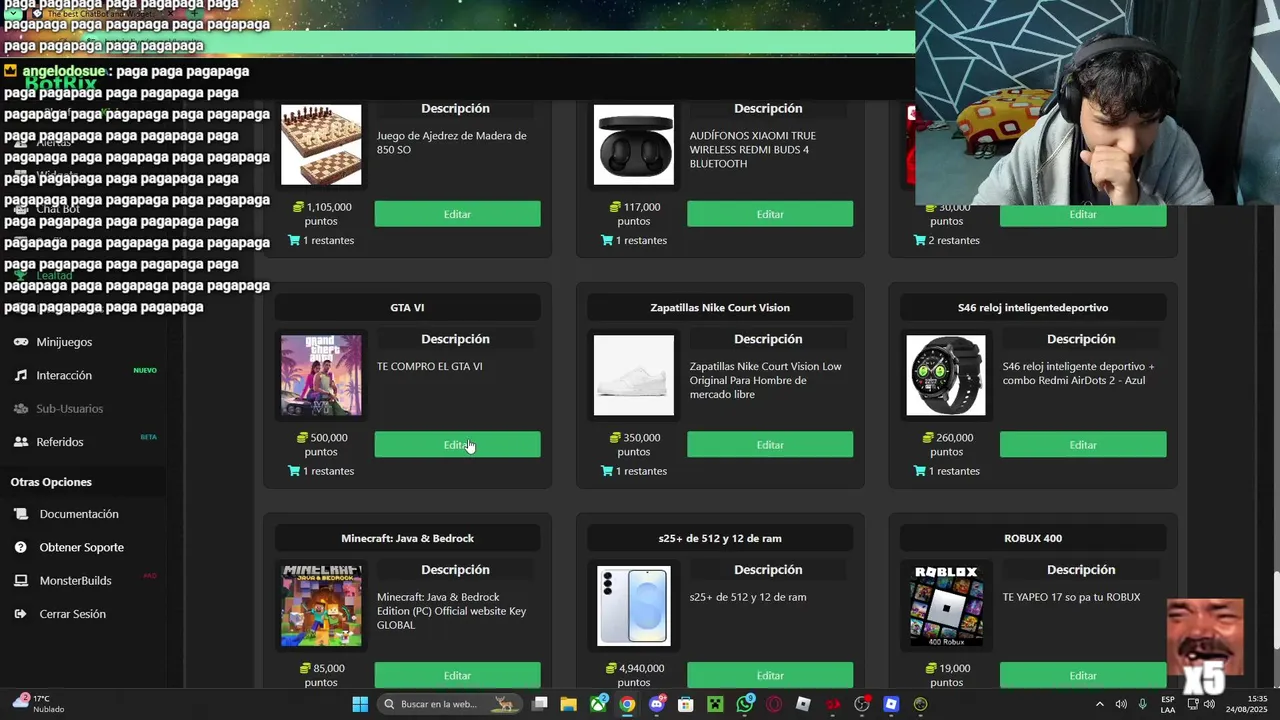Open Sub-Usuarios menu item
The height and width of the screenshot is (720, 1280).
(69, 408)
